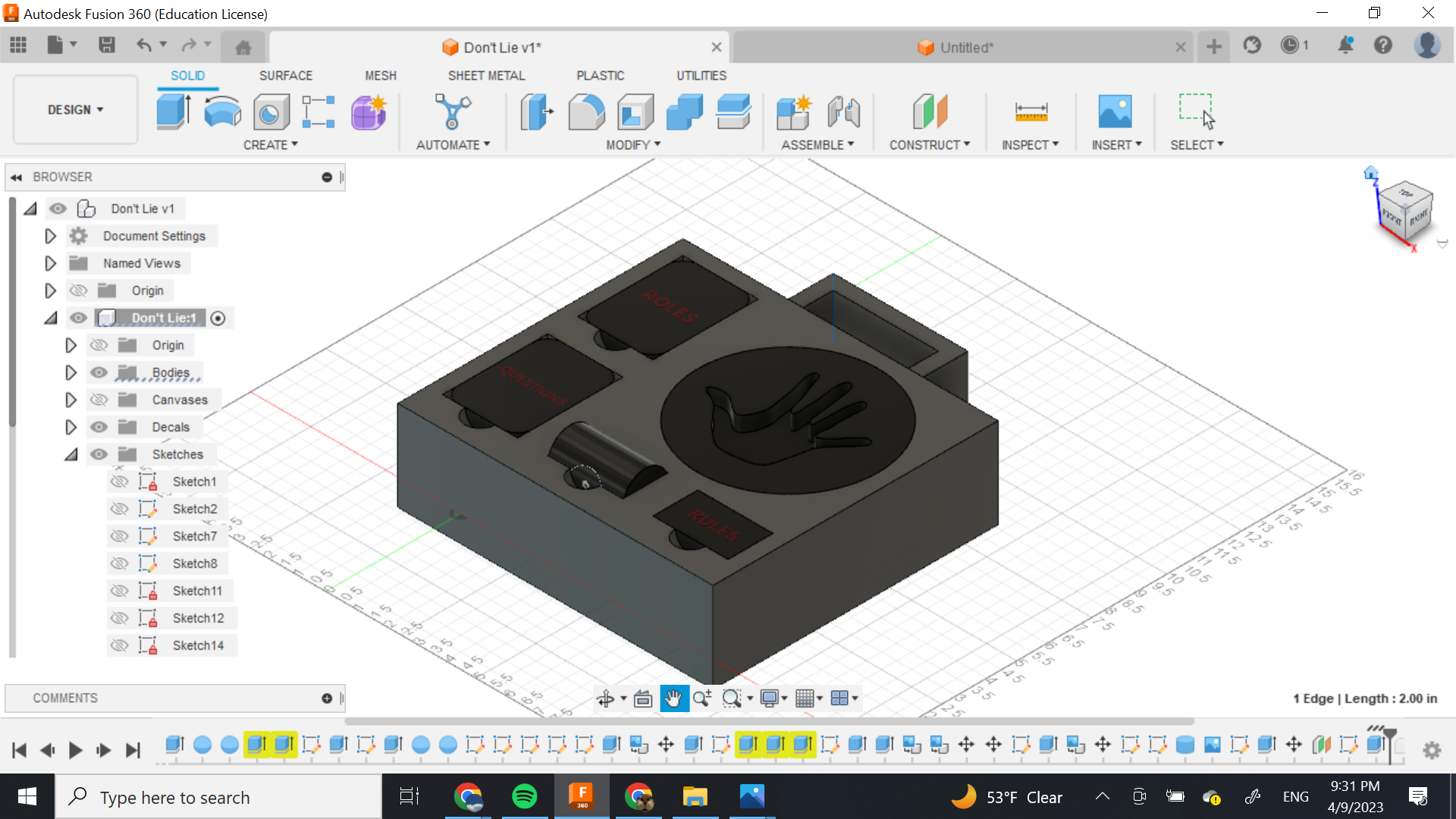Select the Fillet tool in Modify

tap(586, 111)
